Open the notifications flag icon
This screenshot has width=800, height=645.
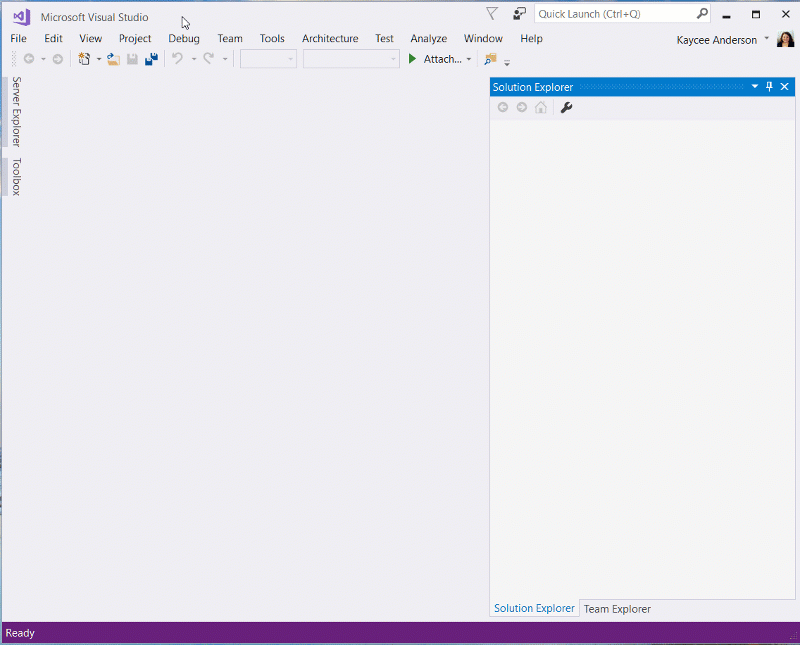(x=491, y=14)
